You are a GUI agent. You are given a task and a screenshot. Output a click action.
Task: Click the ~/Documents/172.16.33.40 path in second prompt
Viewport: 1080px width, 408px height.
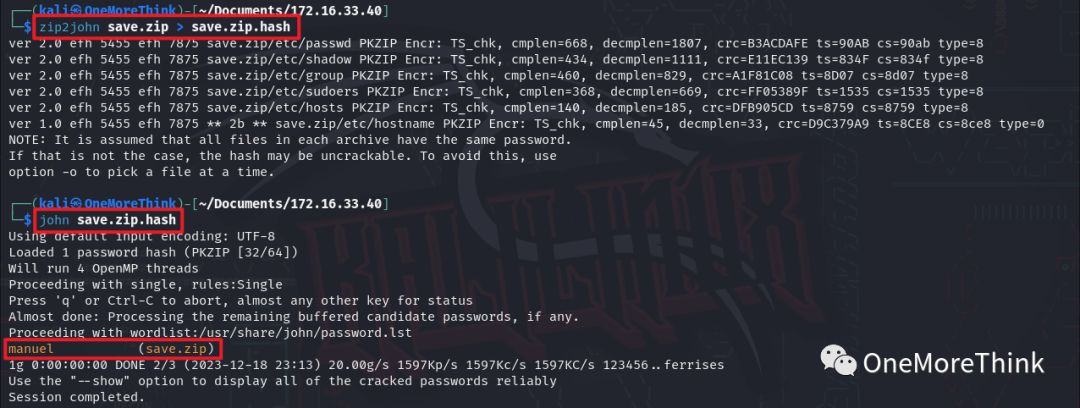tap(289, 204)
